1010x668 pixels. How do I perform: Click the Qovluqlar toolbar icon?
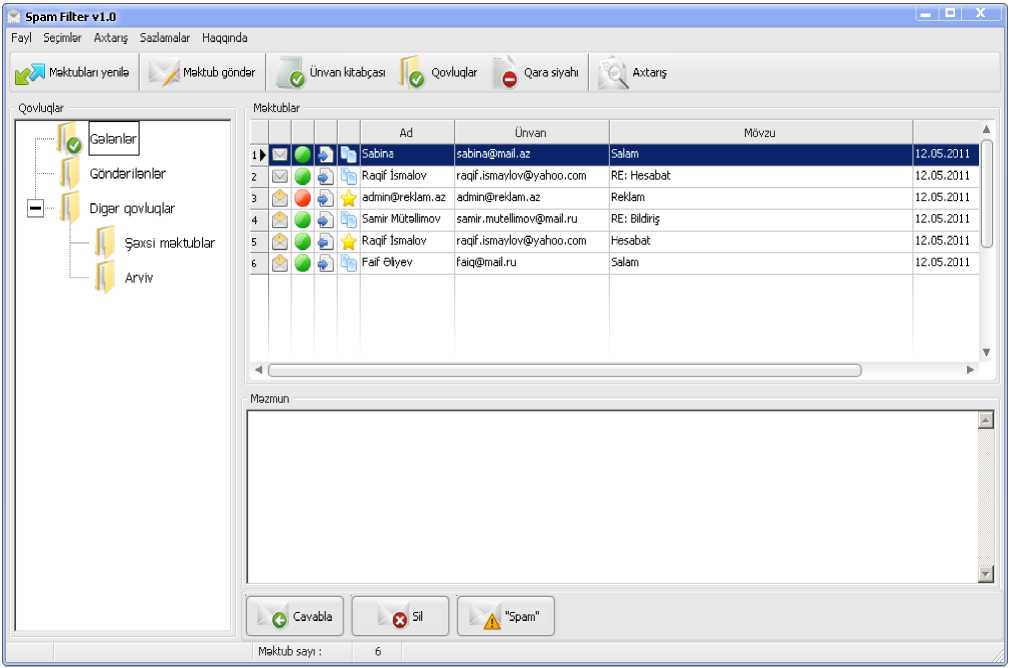pyautogui.click(x=412, y=73)
